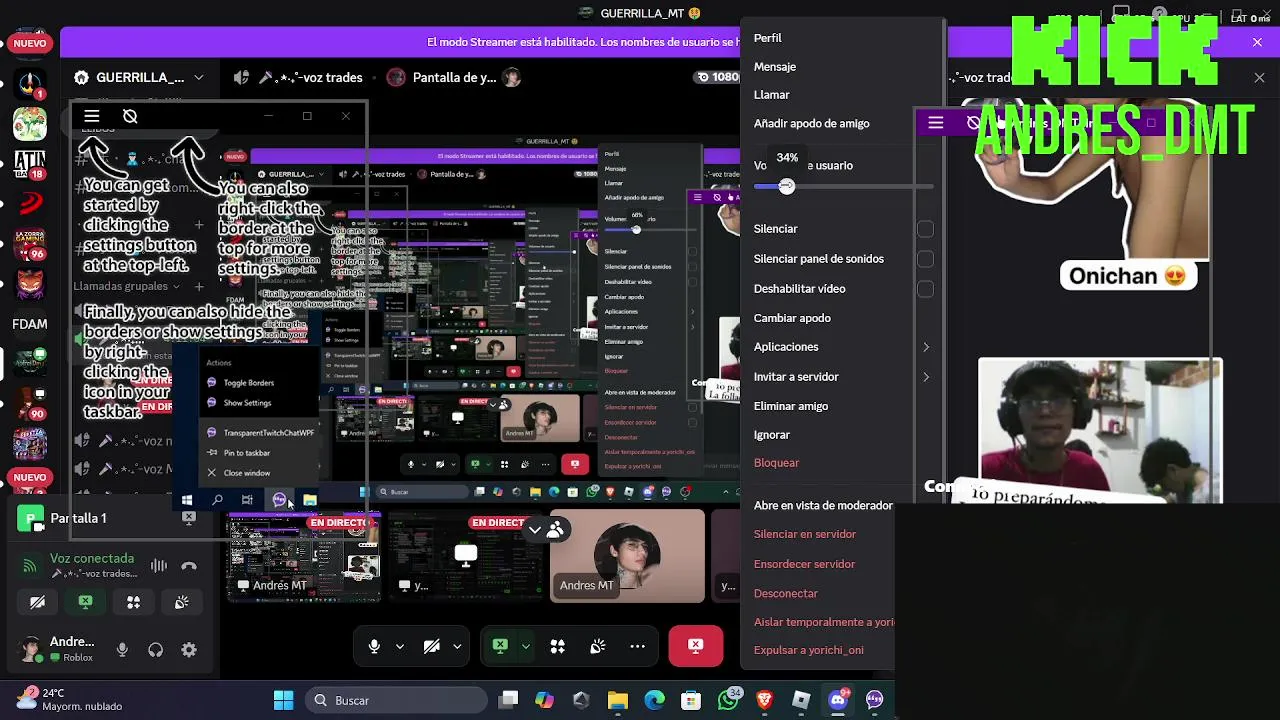The width and height of the screenshot is (1280, 720).
Task: Open screen share options dropdown arrow
Action: [x=526, y=647]
